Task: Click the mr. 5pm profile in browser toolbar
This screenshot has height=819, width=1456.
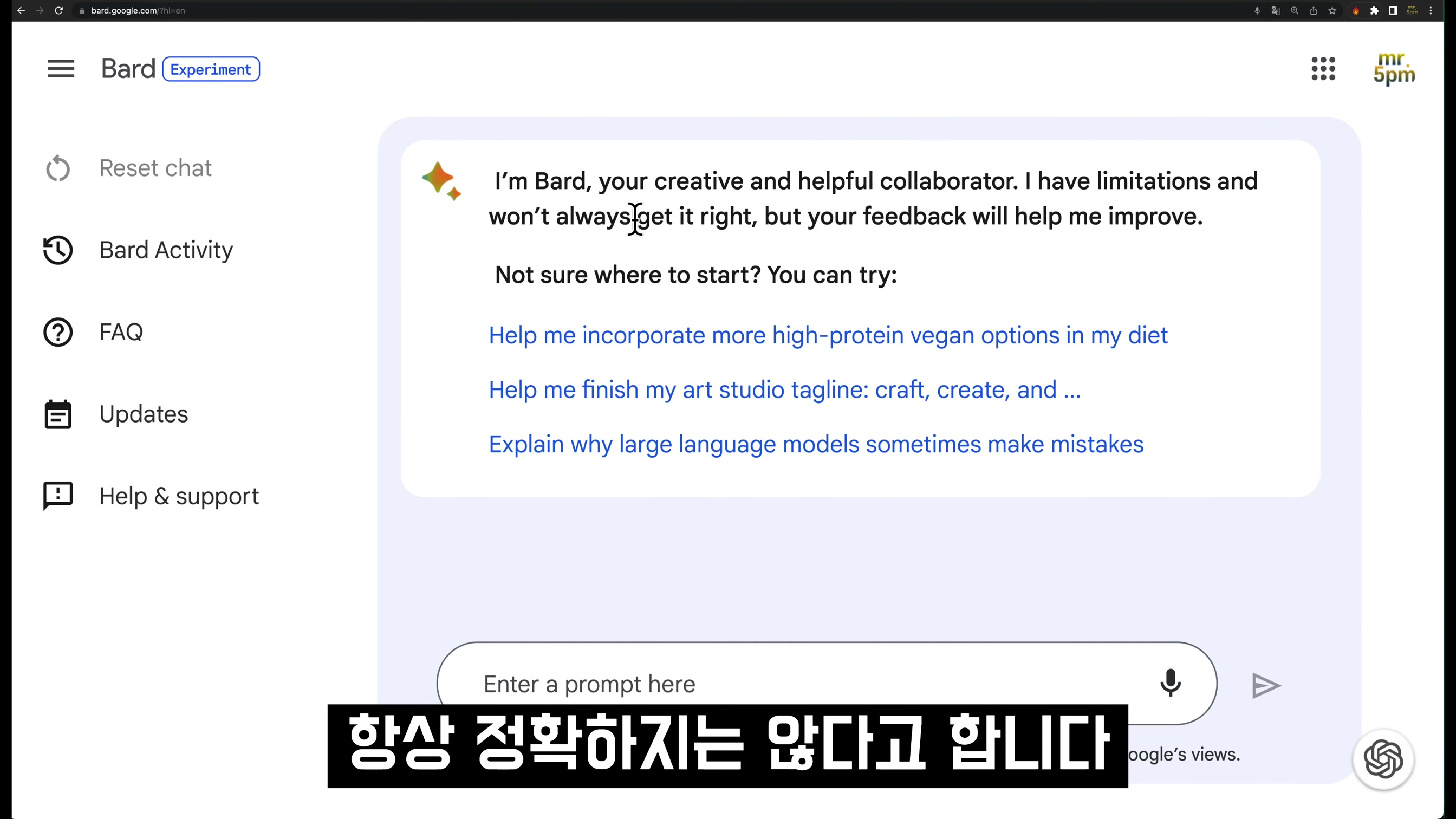Action: (1412, 10)
